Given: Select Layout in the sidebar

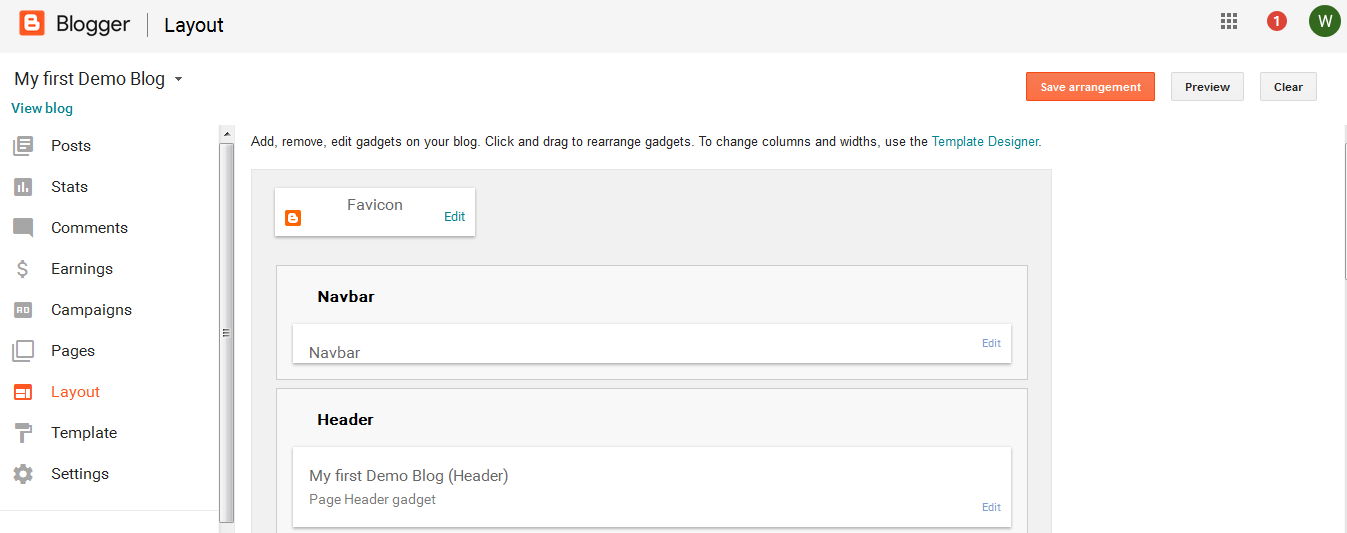Looking at the screenshot, I should coord(76,392).
